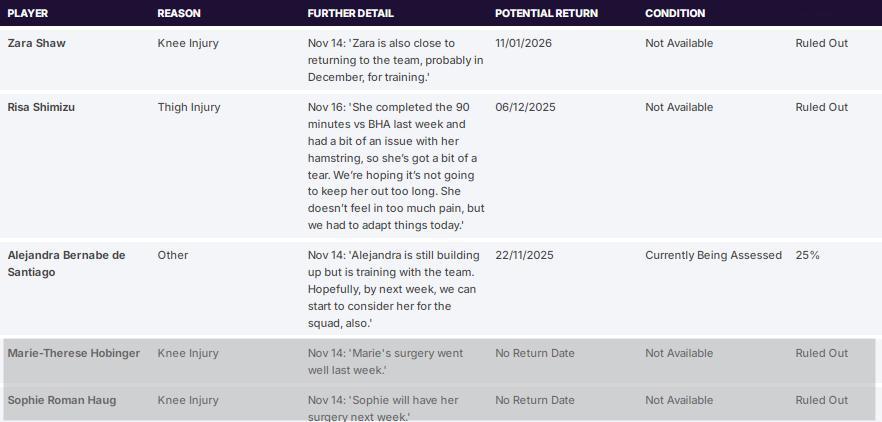This screenshot has width=882, height=422.
Task: Select Sophie Roman Haug's name
Action: pyautogui.click(x=62, y=400)
